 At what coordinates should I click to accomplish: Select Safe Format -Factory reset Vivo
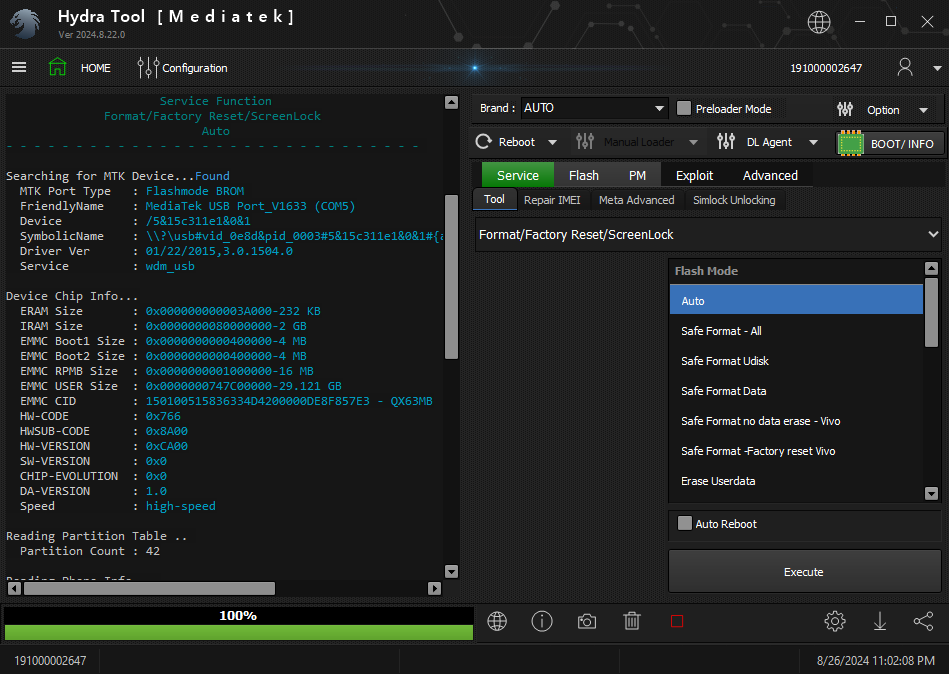[x=796, y=451]
